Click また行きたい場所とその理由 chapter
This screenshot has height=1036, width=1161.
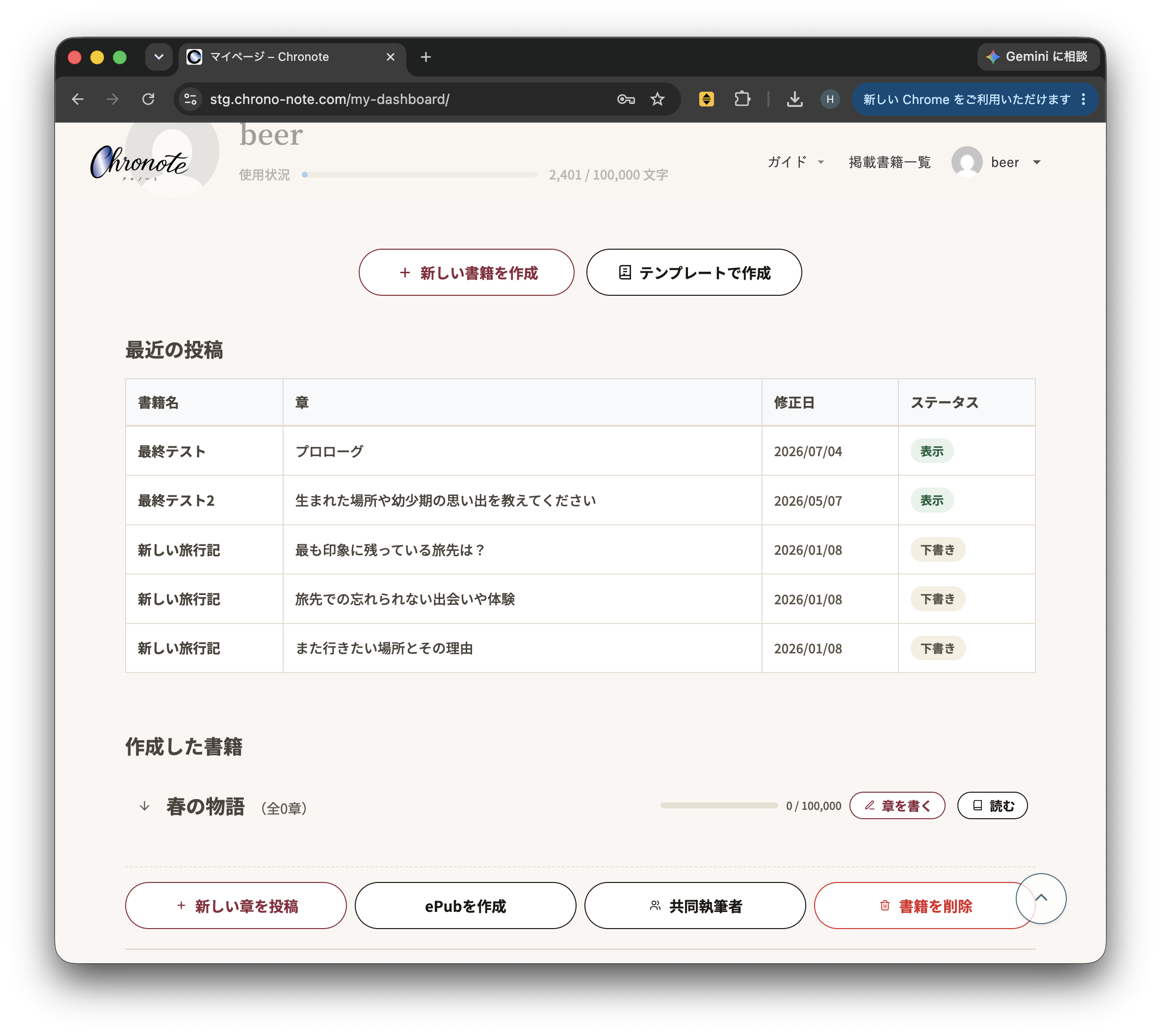[x=384, y=648]
